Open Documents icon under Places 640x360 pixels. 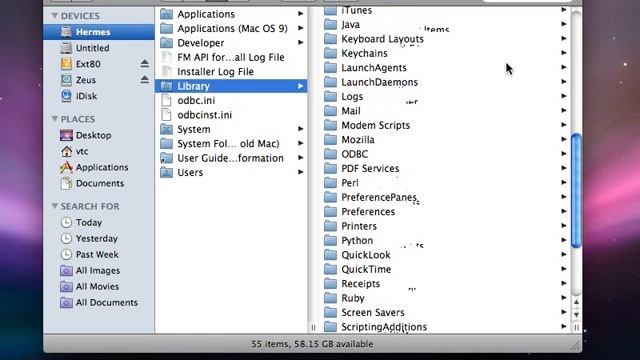click(x=66, y=183)
